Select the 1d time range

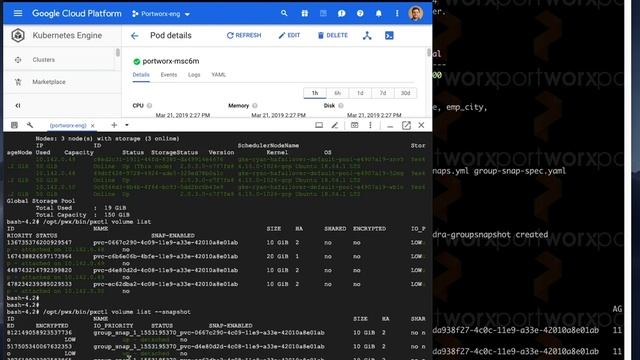click(x=360, y=93)
